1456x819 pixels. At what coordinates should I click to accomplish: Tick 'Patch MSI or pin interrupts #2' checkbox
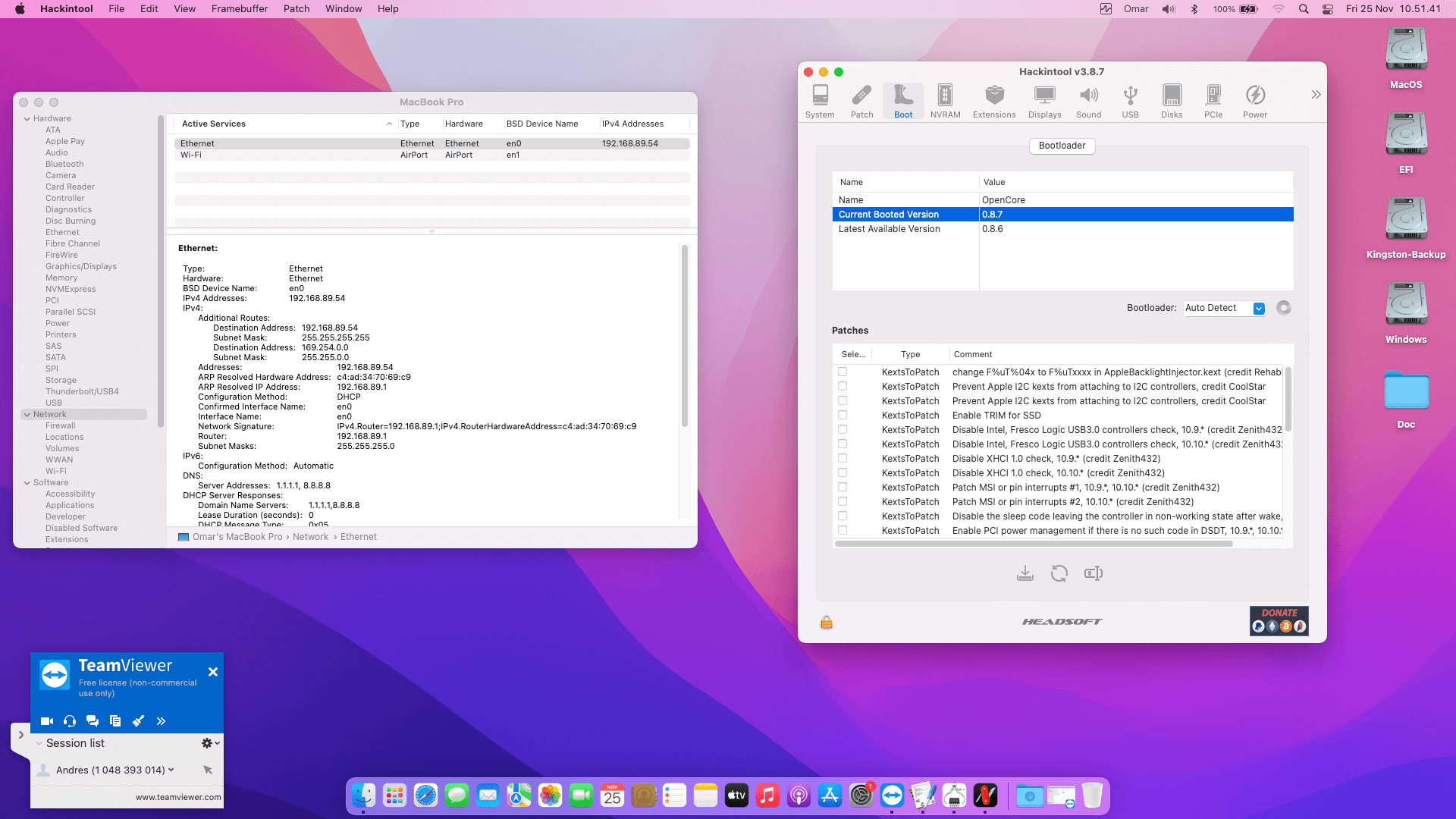point(843,501)
